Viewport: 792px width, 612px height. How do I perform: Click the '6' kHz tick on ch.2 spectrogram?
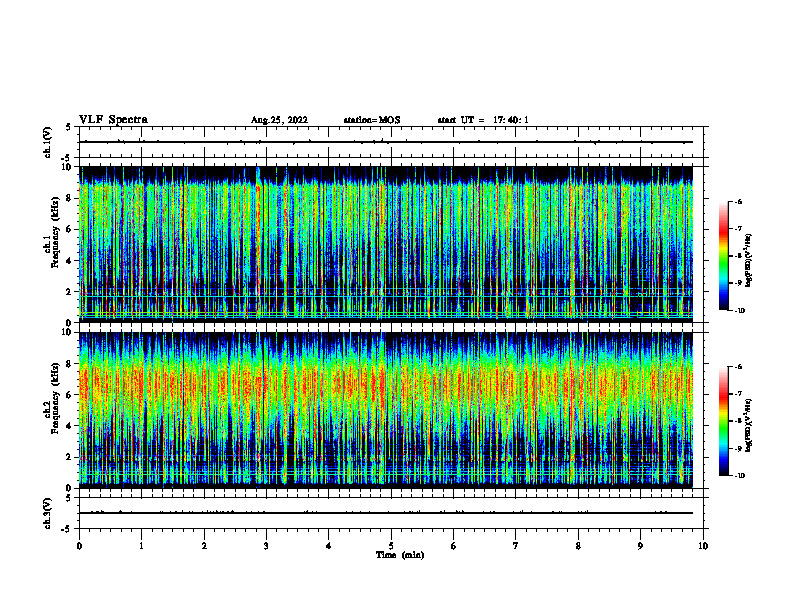pos(69,395)
